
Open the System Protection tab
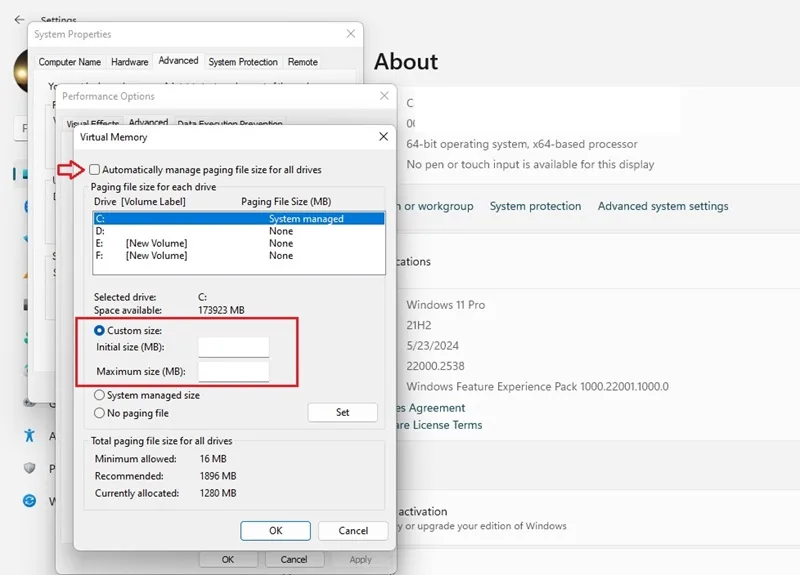[x=243, y=62]
